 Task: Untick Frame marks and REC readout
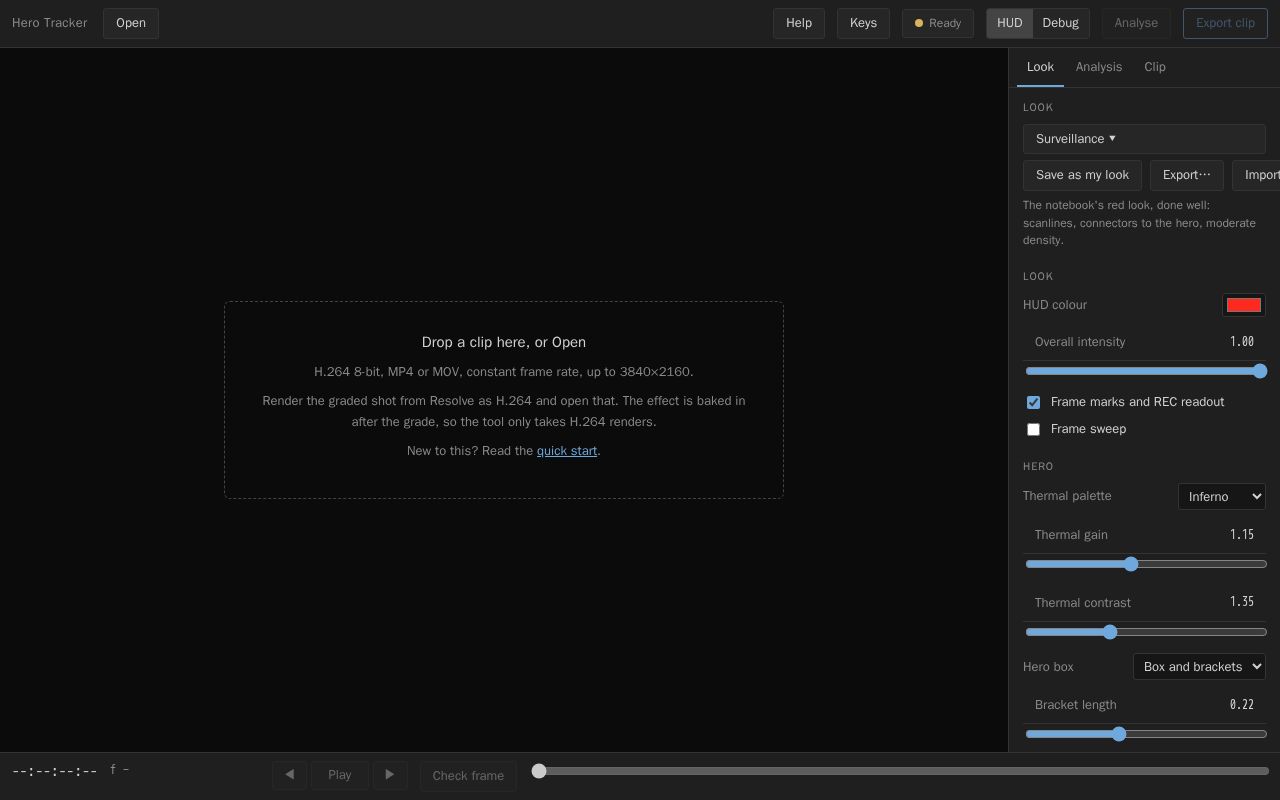pos(1033,402)
